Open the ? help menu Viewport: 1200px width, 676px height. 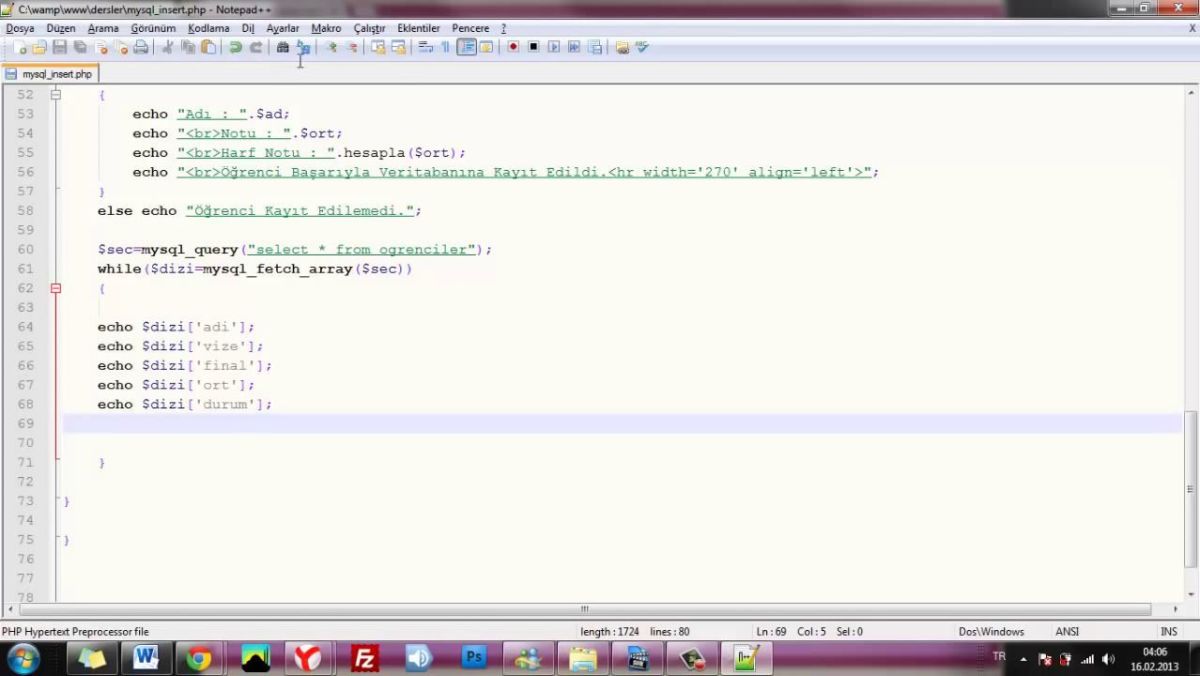tap(503, 28)
